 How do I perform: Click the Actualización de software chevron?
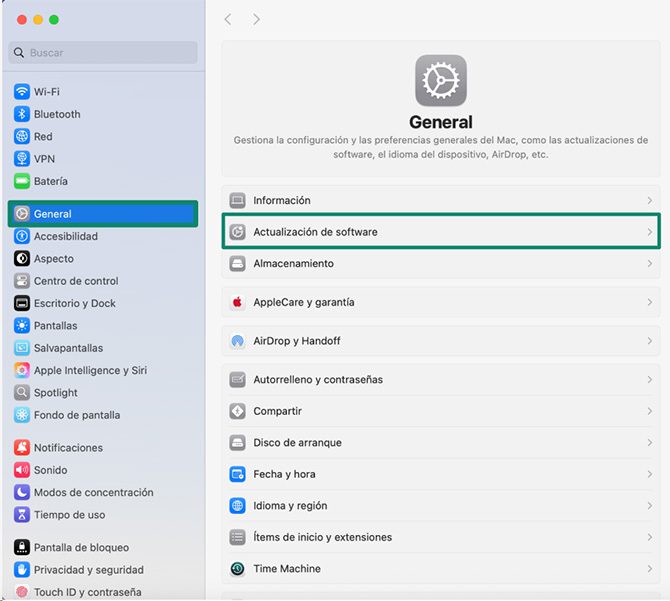point(649,232)
